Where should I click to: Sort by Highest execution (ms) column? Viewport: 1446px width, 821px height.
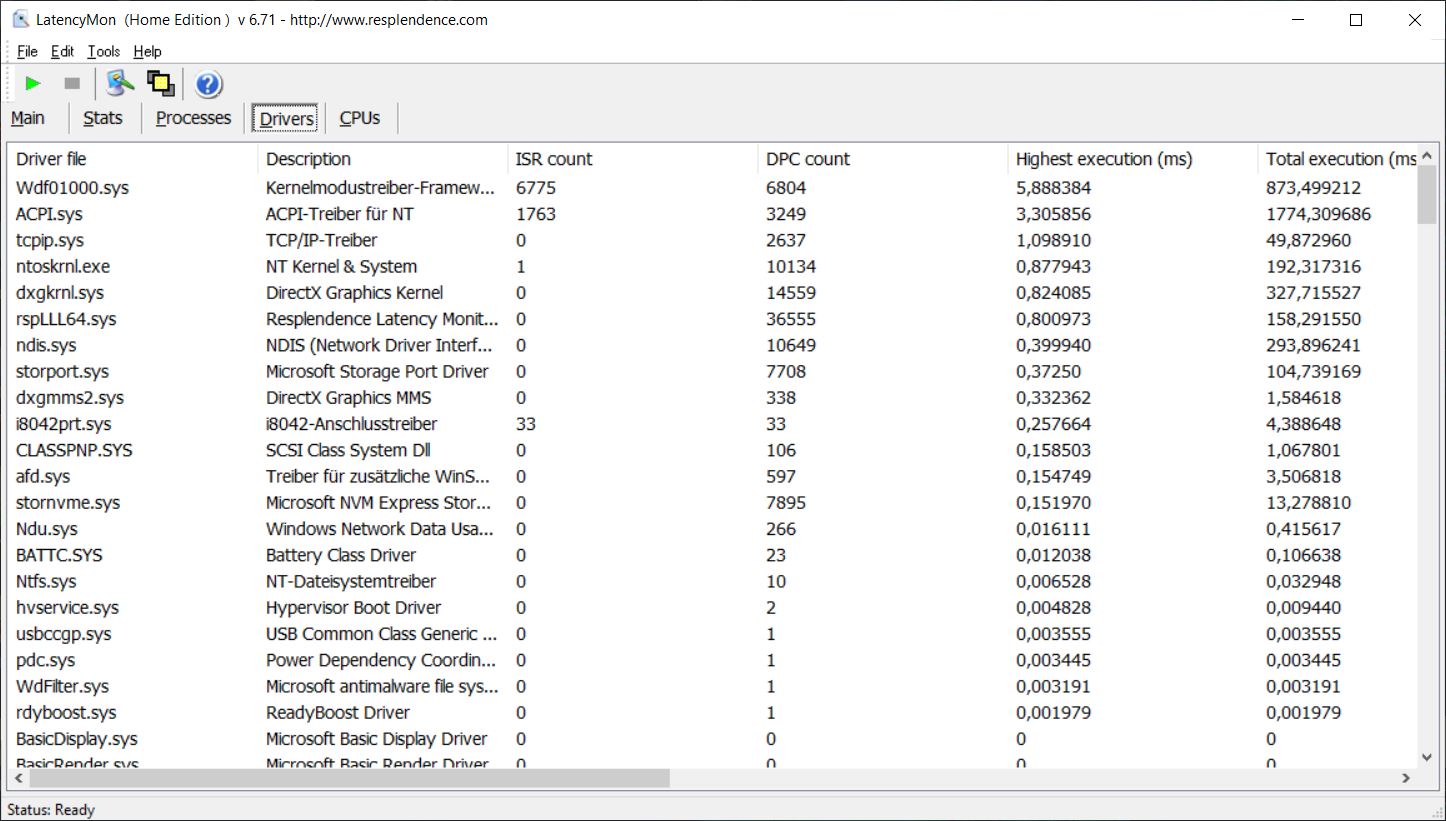(1104, 159)
